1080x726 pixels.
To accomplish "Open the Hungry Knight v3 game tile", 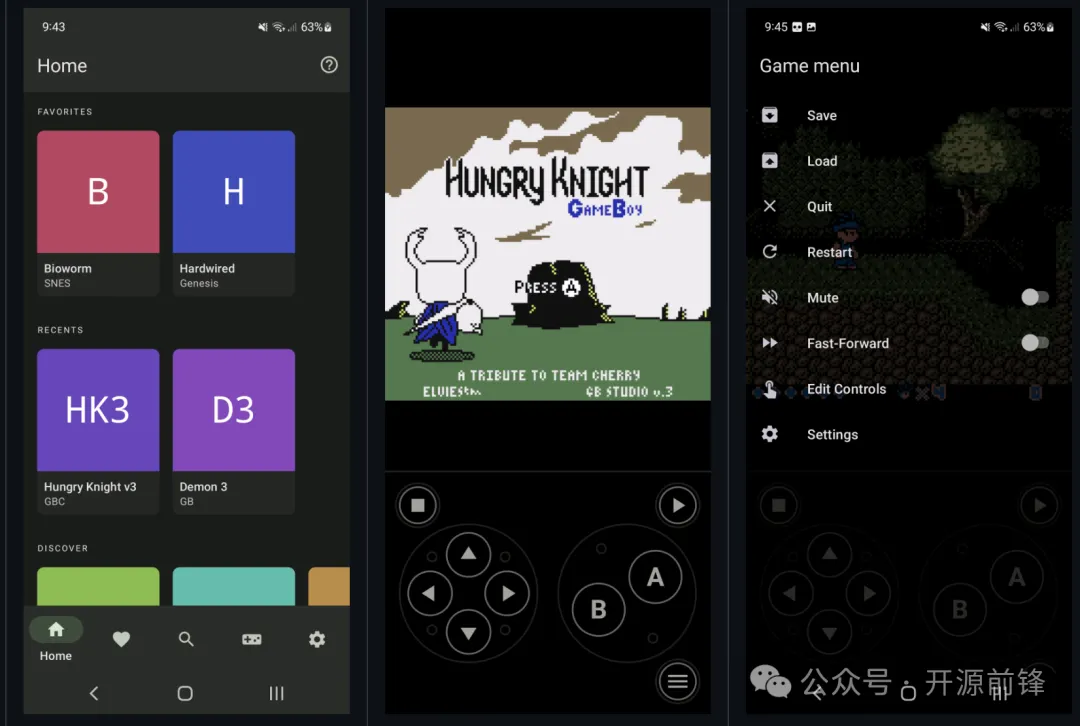I will pos(98,428).
